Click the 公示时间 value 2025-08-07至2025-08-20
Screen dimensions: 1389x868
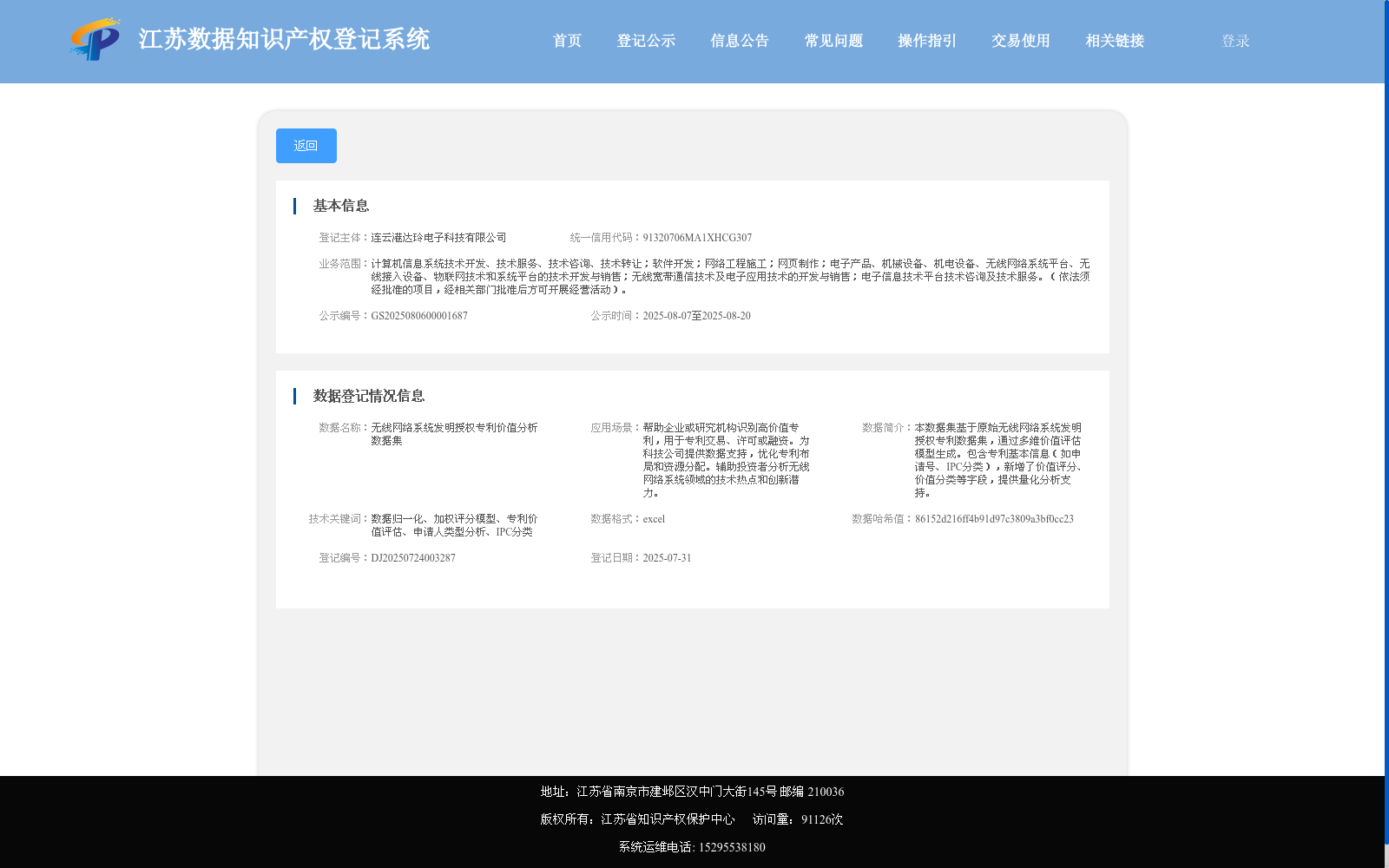pyautogui.click(x=696, y=316)
